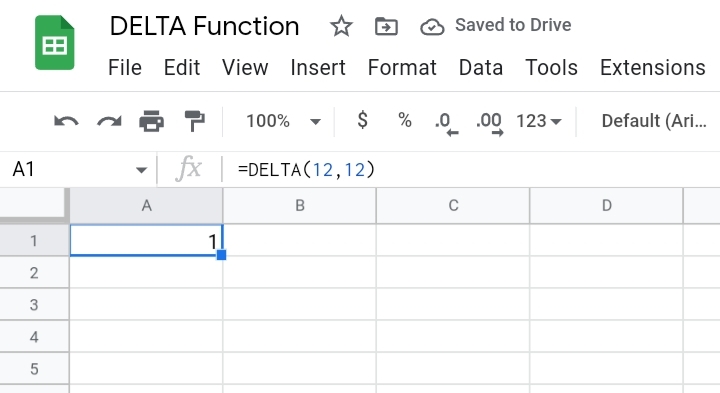720x393 pixels.
Task: Click the Redo icon
Action: click(x=109, y=121)
